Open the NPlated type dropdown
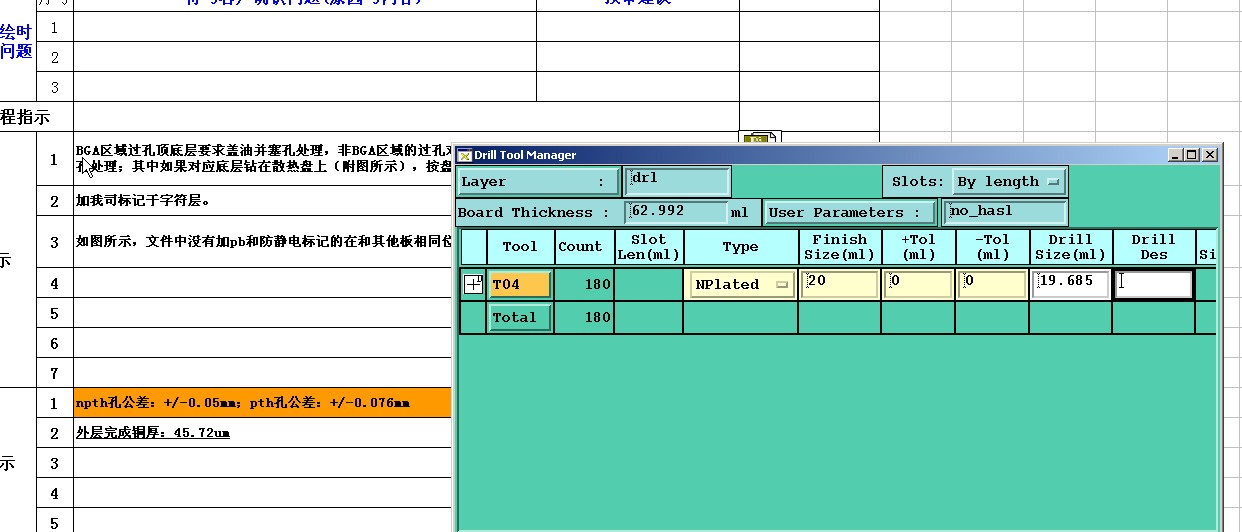 (740, 285)
